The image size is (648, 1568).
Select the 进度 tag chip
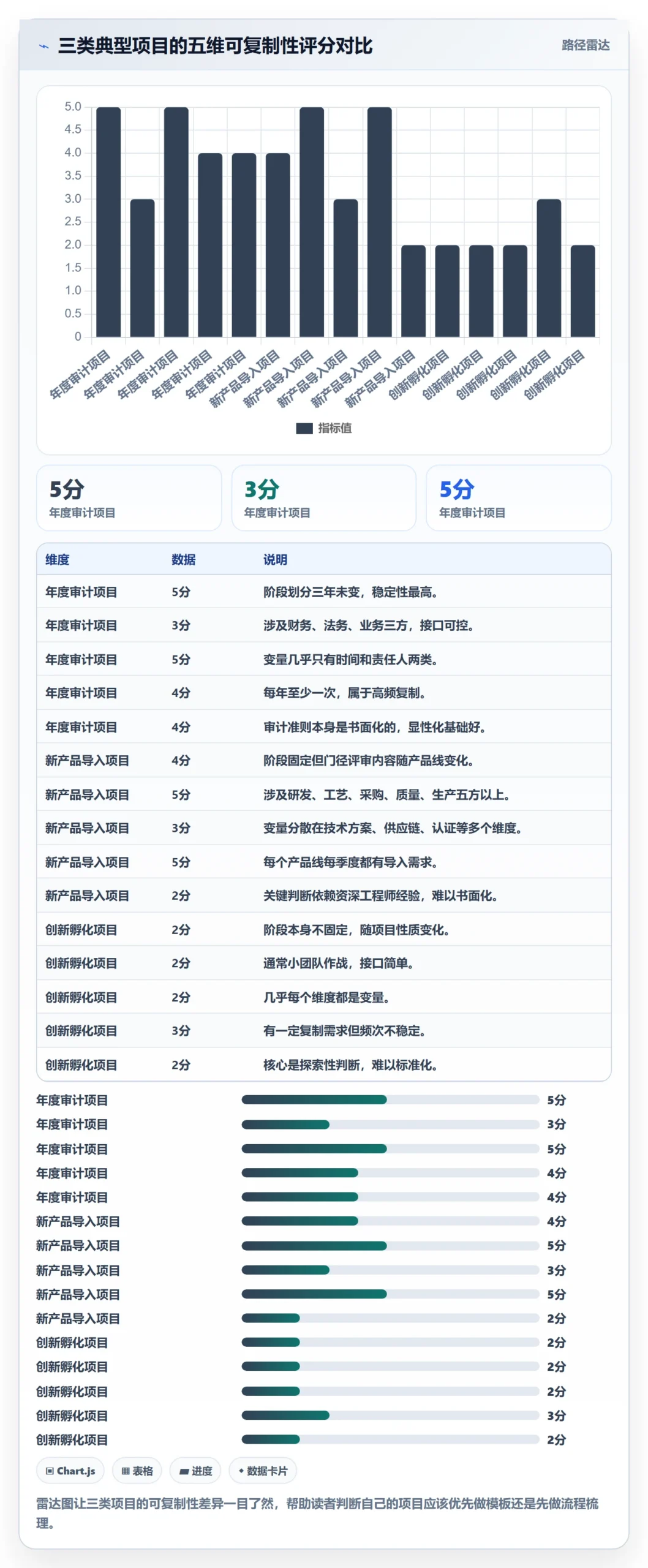pyautogui.click(x=195, y=1471)
